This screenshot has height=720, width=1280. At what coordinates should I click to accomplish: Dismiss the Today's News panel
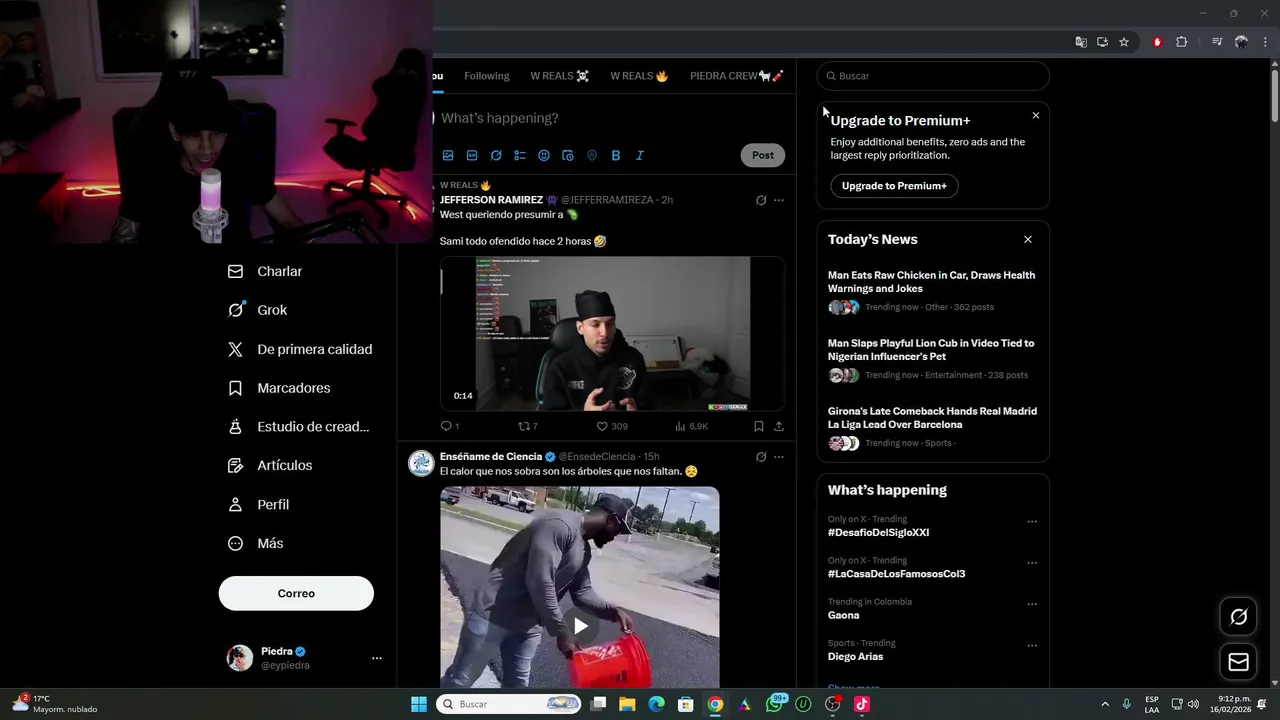click(1027, 240)
